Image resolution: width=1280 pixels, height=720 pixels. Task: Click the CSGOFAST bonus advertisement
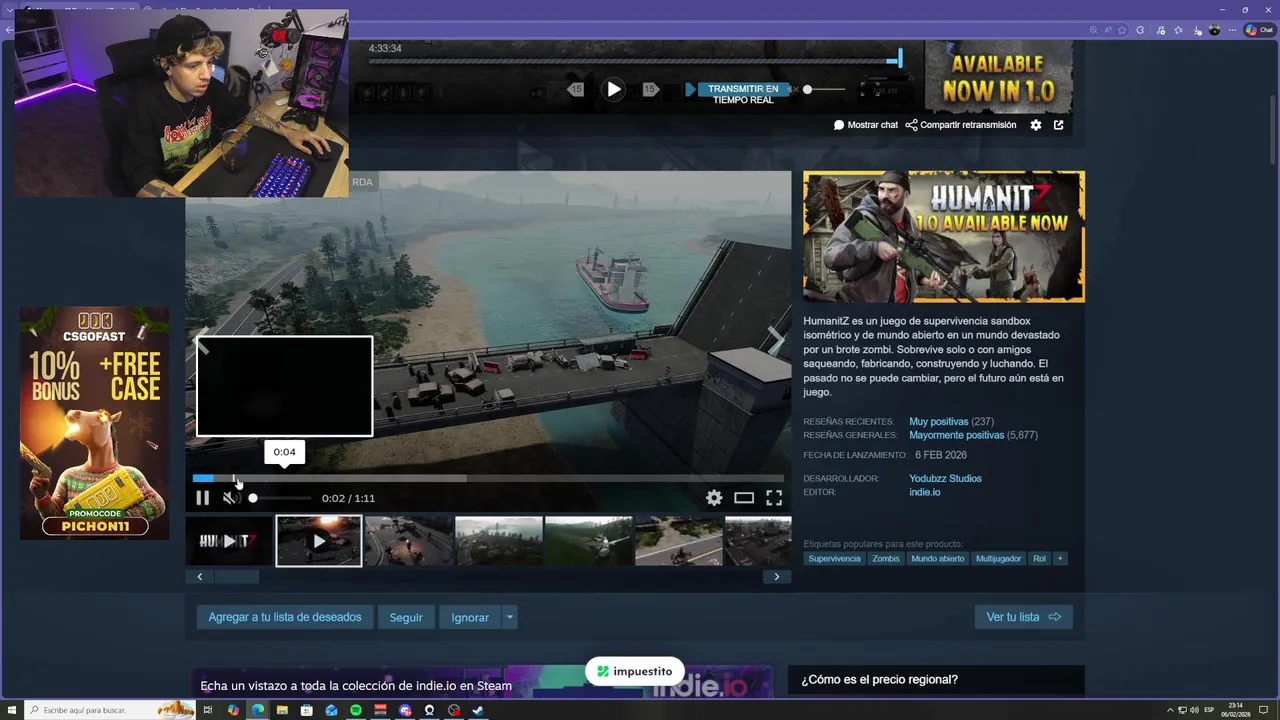click(95, 423)
